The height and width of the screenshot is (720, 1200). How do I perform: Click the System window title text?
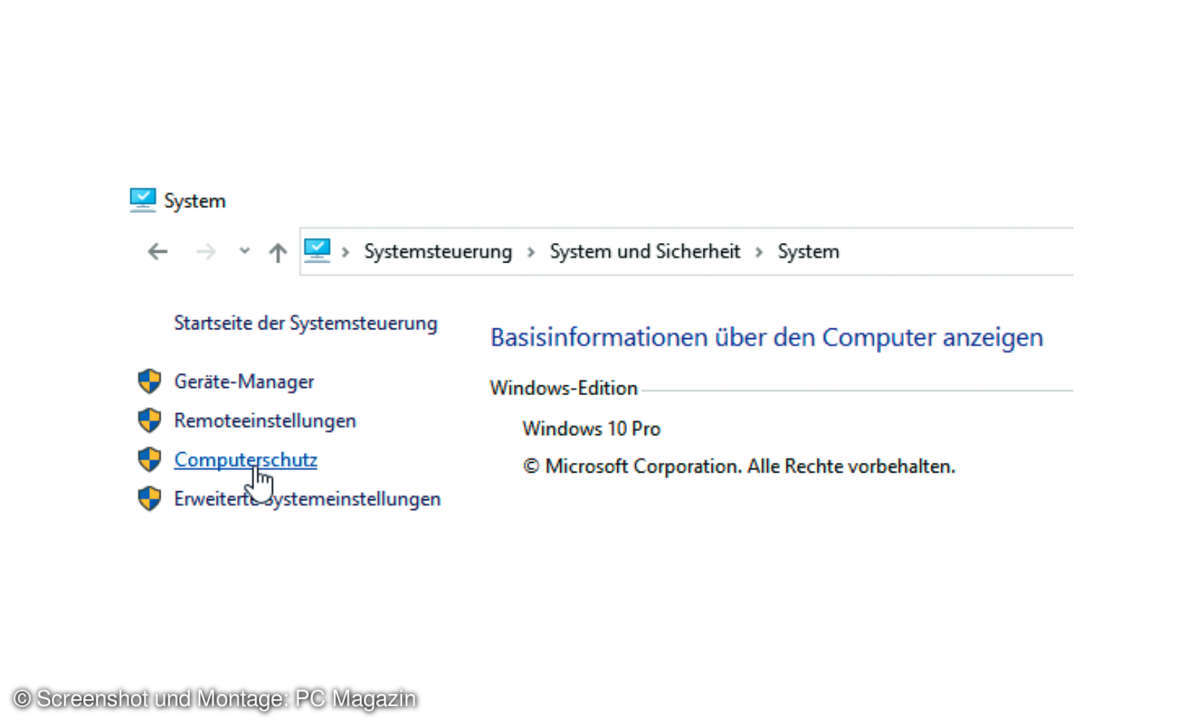point(195,201)
